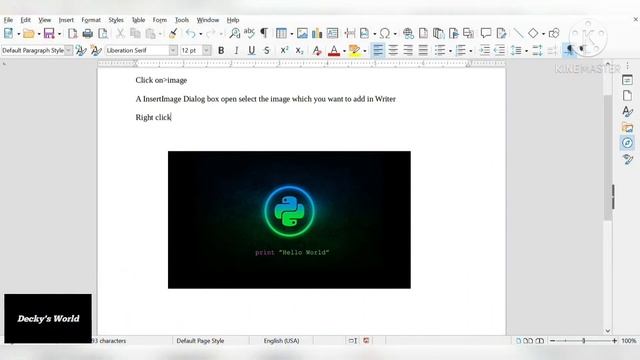Click Default Page Style in status bar
The height and width of the screenshot is (360, 640).
click(200, 340)
